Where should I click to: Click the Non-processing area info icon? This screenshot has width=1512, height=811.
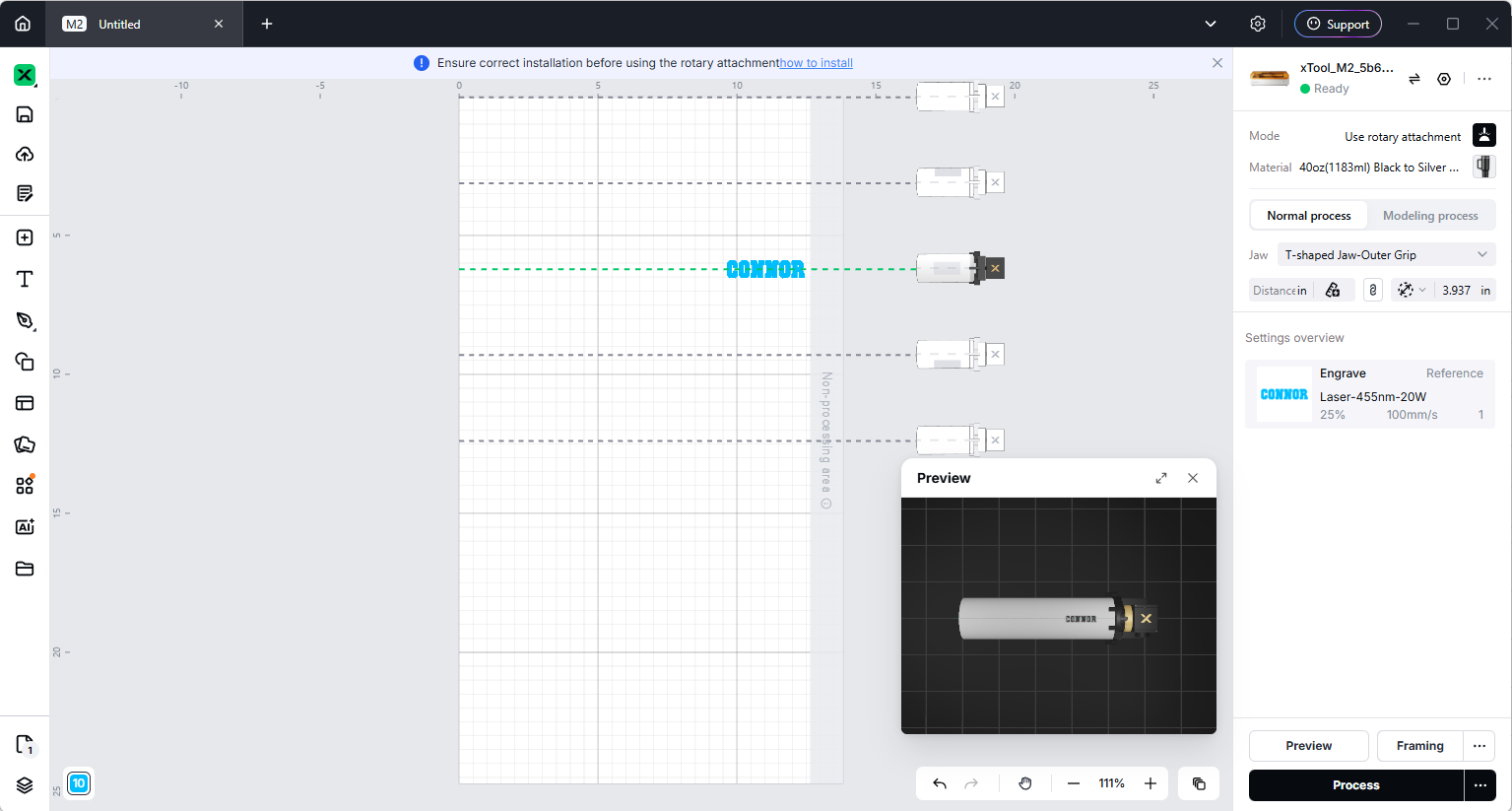click(826, 504)
